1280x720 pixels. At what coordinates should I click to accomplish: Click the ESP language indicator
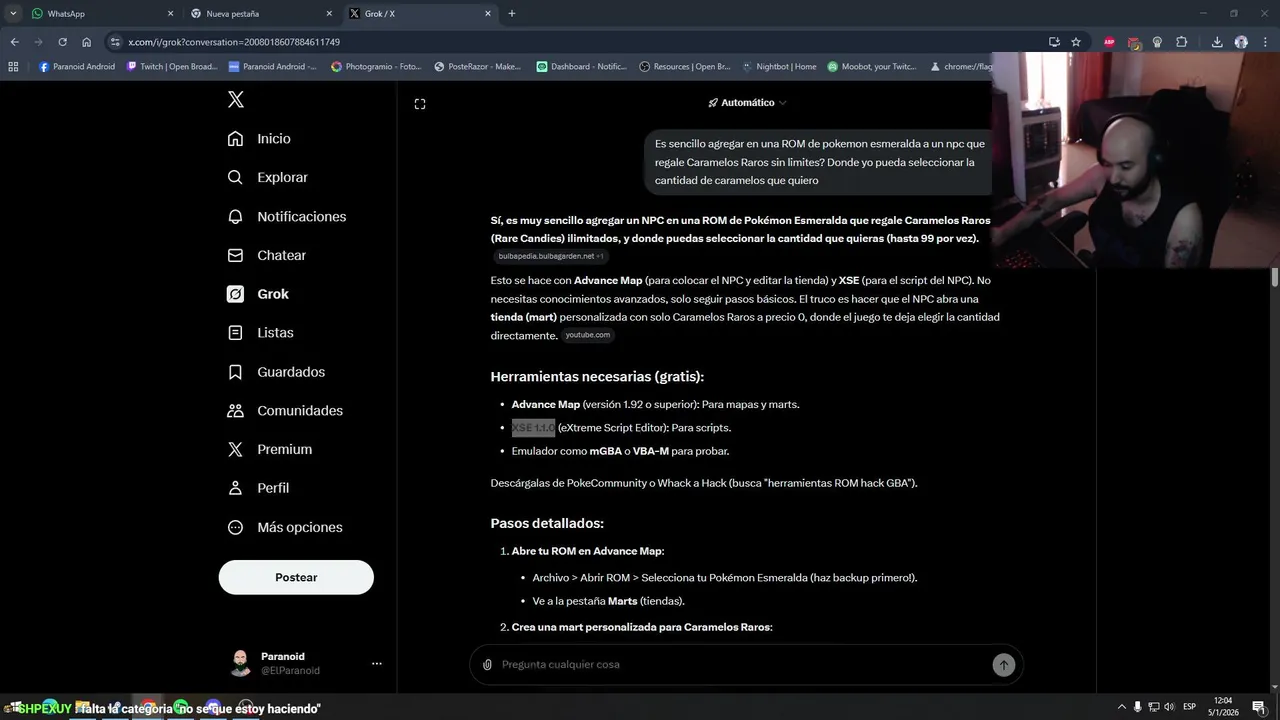pos(1189,707)
